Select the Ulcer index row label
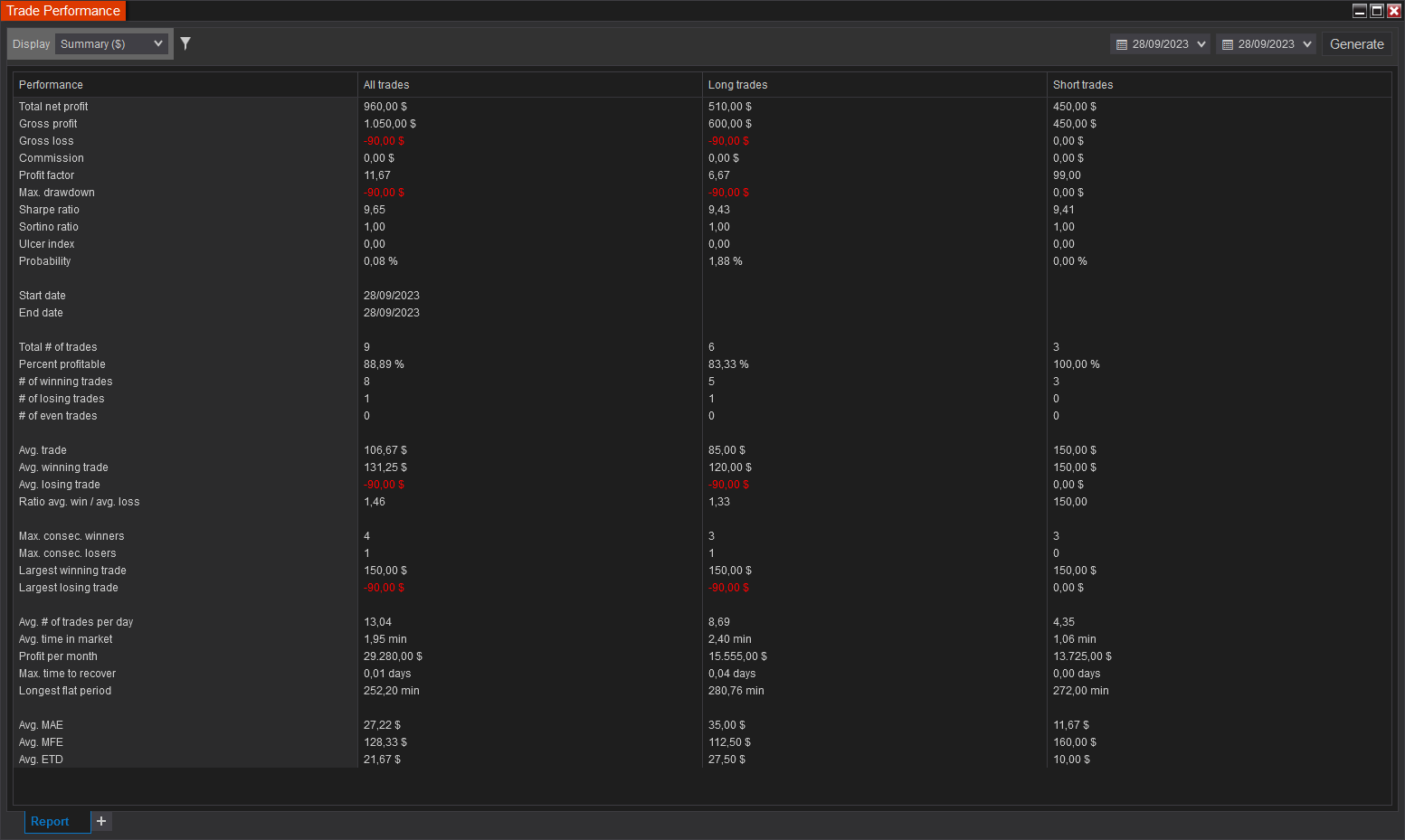Screen dimensions: 1405x840 [x=47, y=244]
